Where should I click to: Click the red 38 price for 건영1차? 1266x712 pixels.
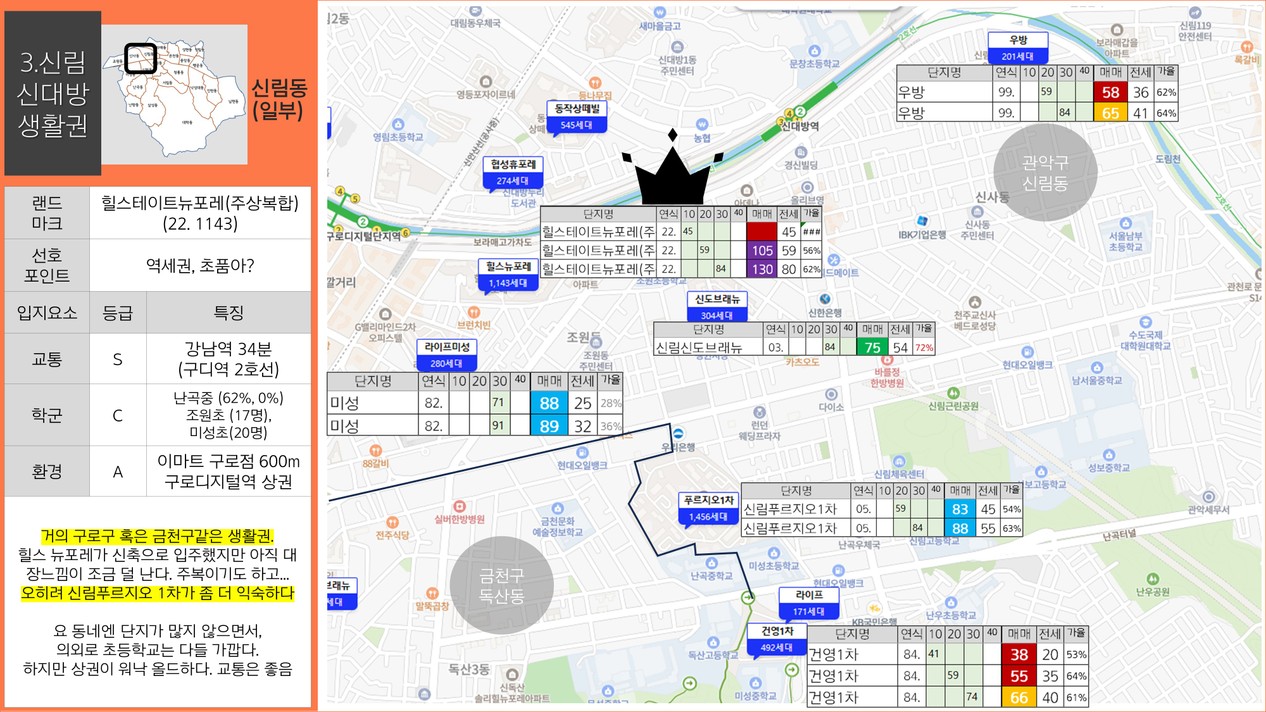(1018, 654)
